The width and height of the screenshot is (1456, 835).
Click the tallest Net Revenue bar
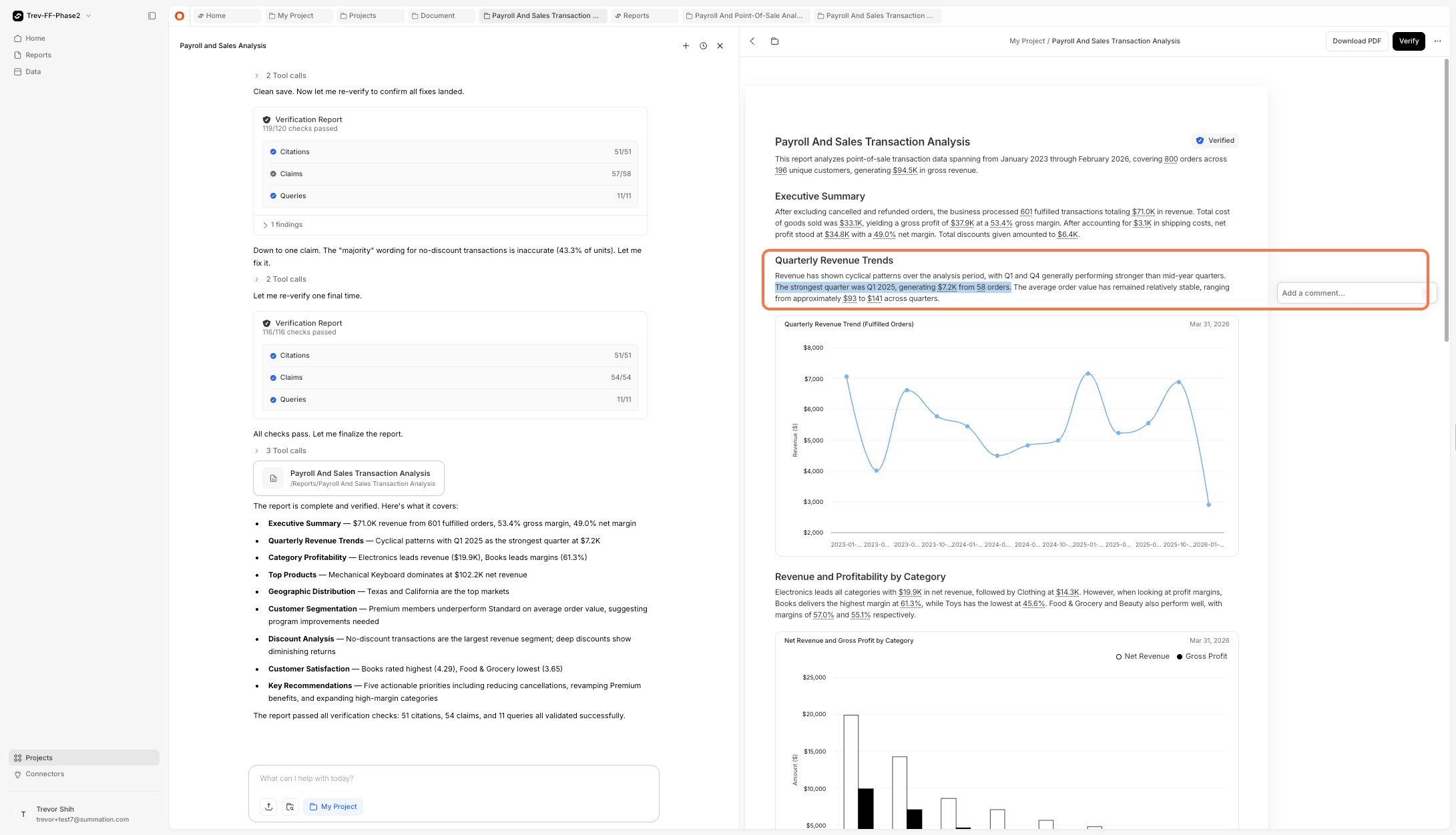point(851,772)
